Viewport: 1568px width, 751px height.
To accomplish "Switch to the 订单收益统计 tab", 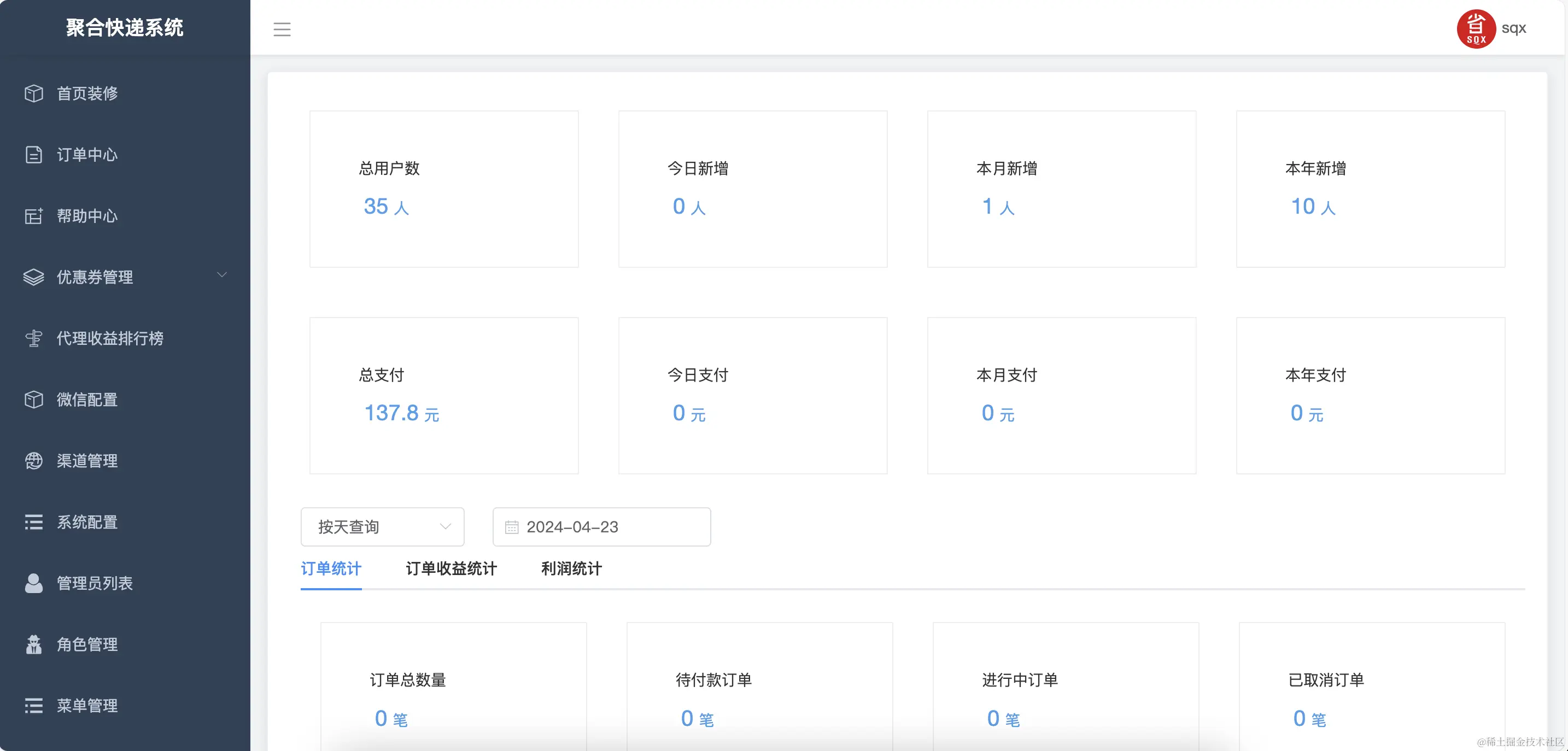I will [x=451, y=569].
